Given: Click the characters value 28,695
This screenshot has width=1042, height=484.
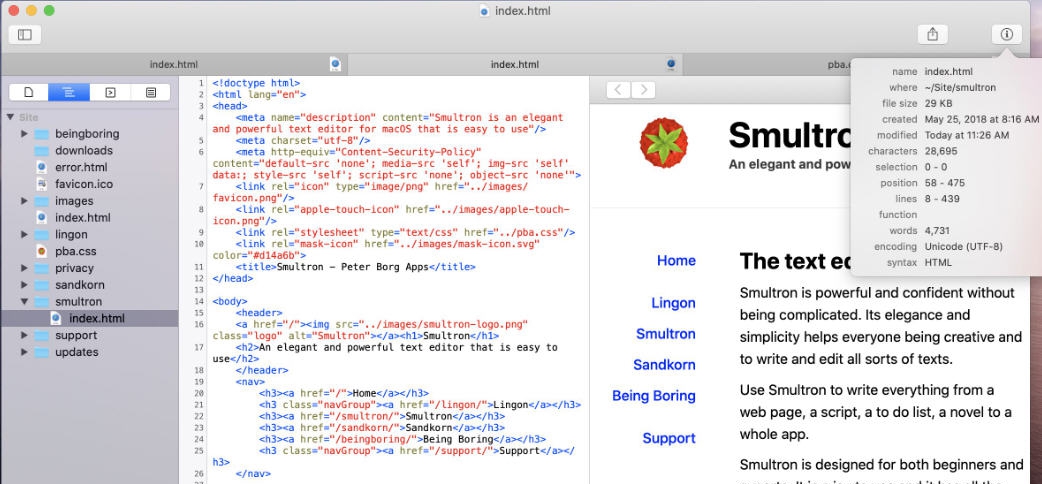Looking at the screenshot, I should pyautogui.click(x=940, y=151).
